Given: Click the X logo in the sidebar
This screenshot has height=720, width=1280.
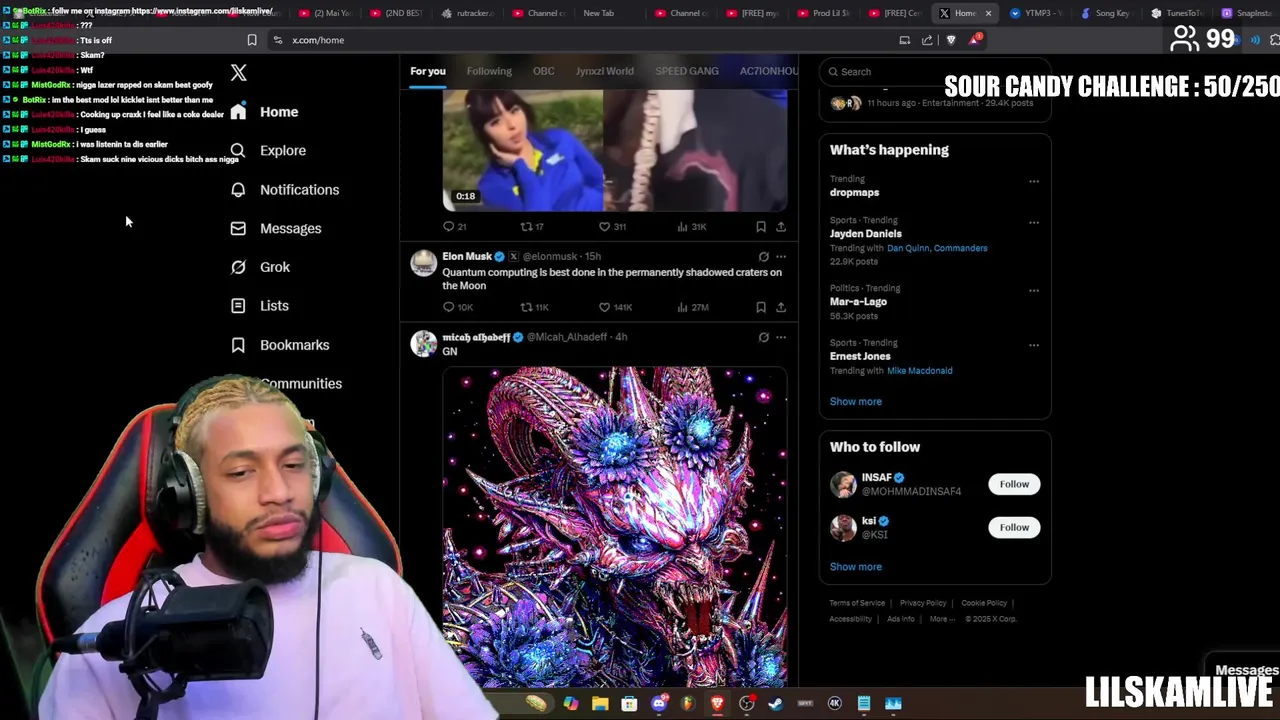Looking at the screenshot, I should (x=238, y=73).
